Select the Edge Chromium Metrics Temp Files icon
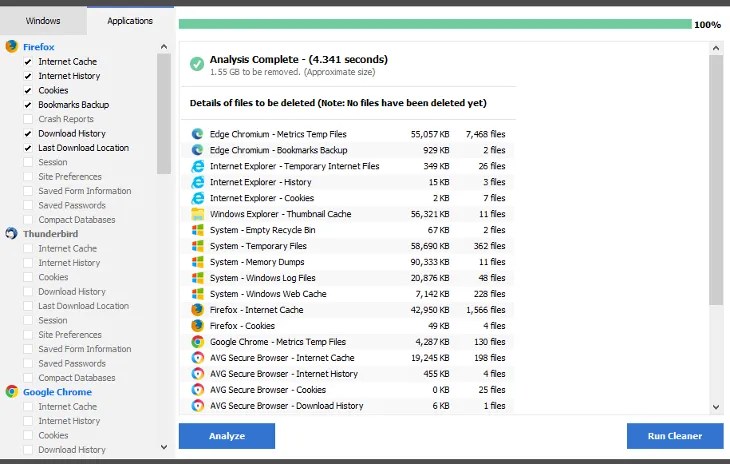This screenshot has width=730, height=464. (x=197, y=134)
